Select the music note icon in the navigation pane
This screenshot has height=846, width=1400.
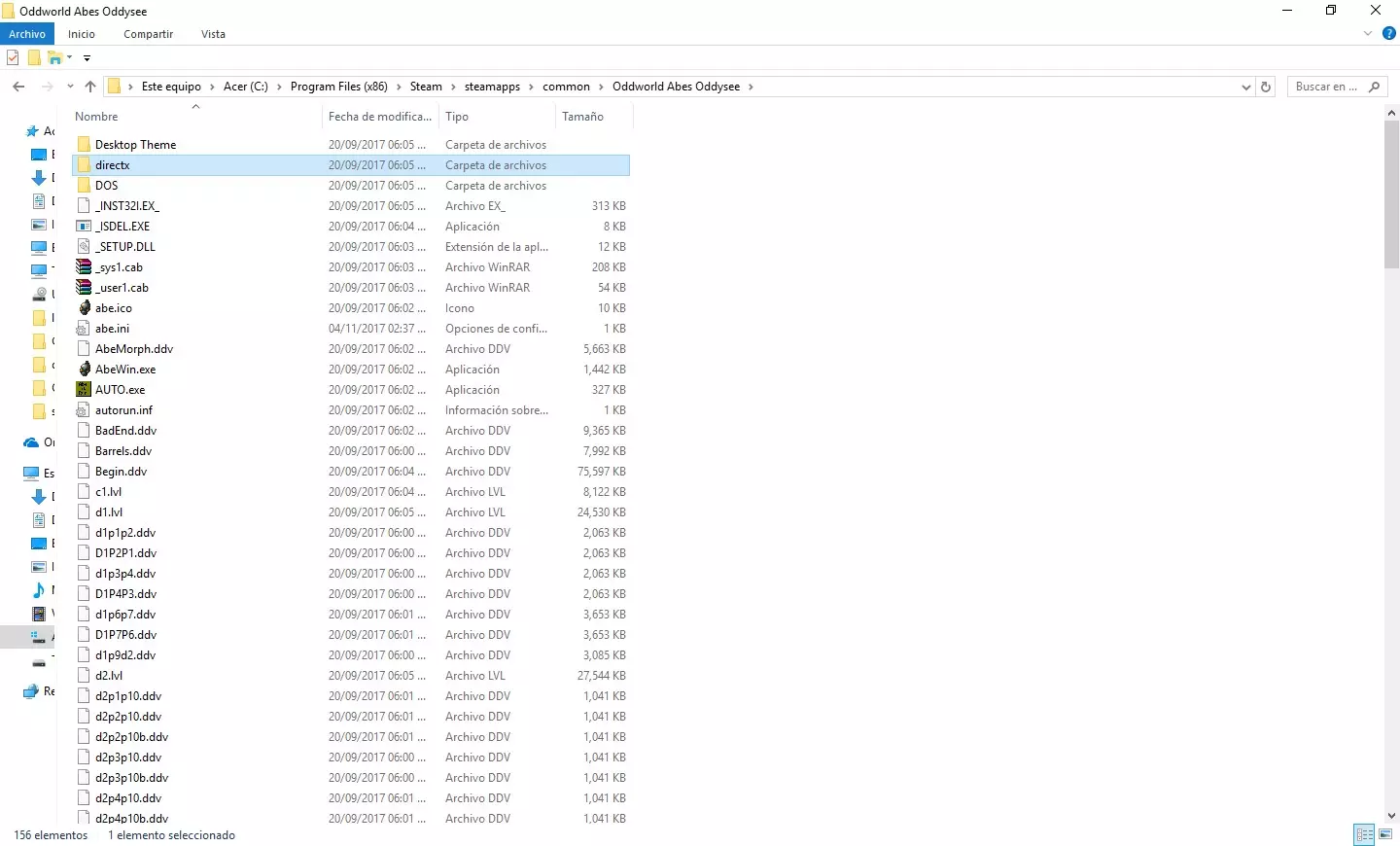point(39,590)
